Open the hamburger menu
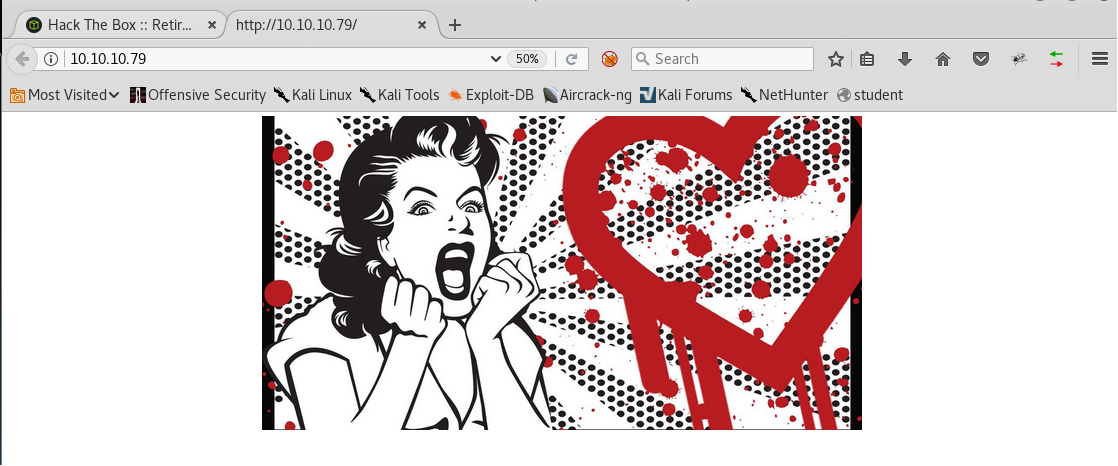The width and height of the screenshot is (1118, 466). coord(1099,59)
